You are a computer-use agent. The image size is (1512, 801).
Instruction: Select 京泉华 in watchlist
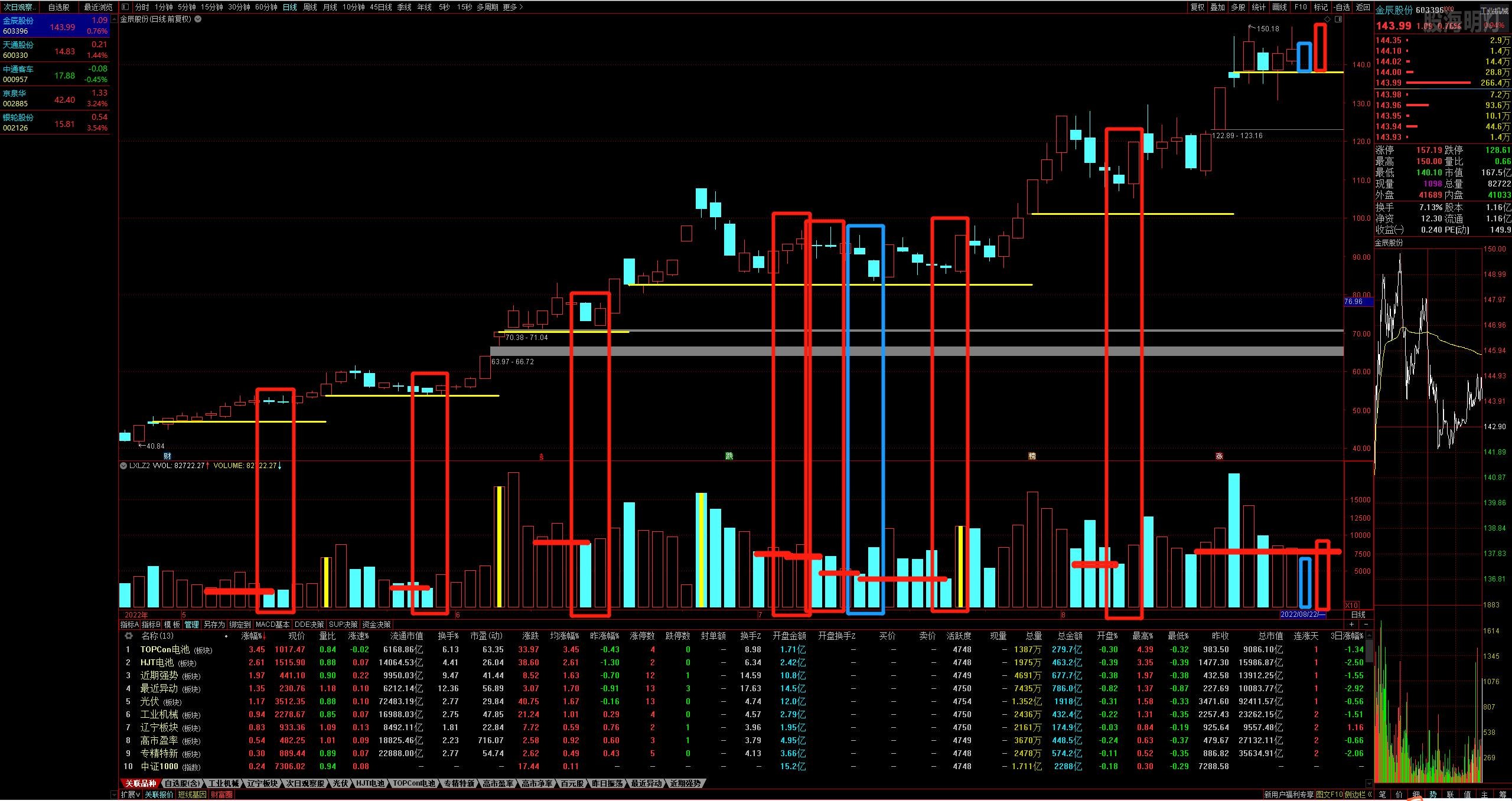point(56,98)
